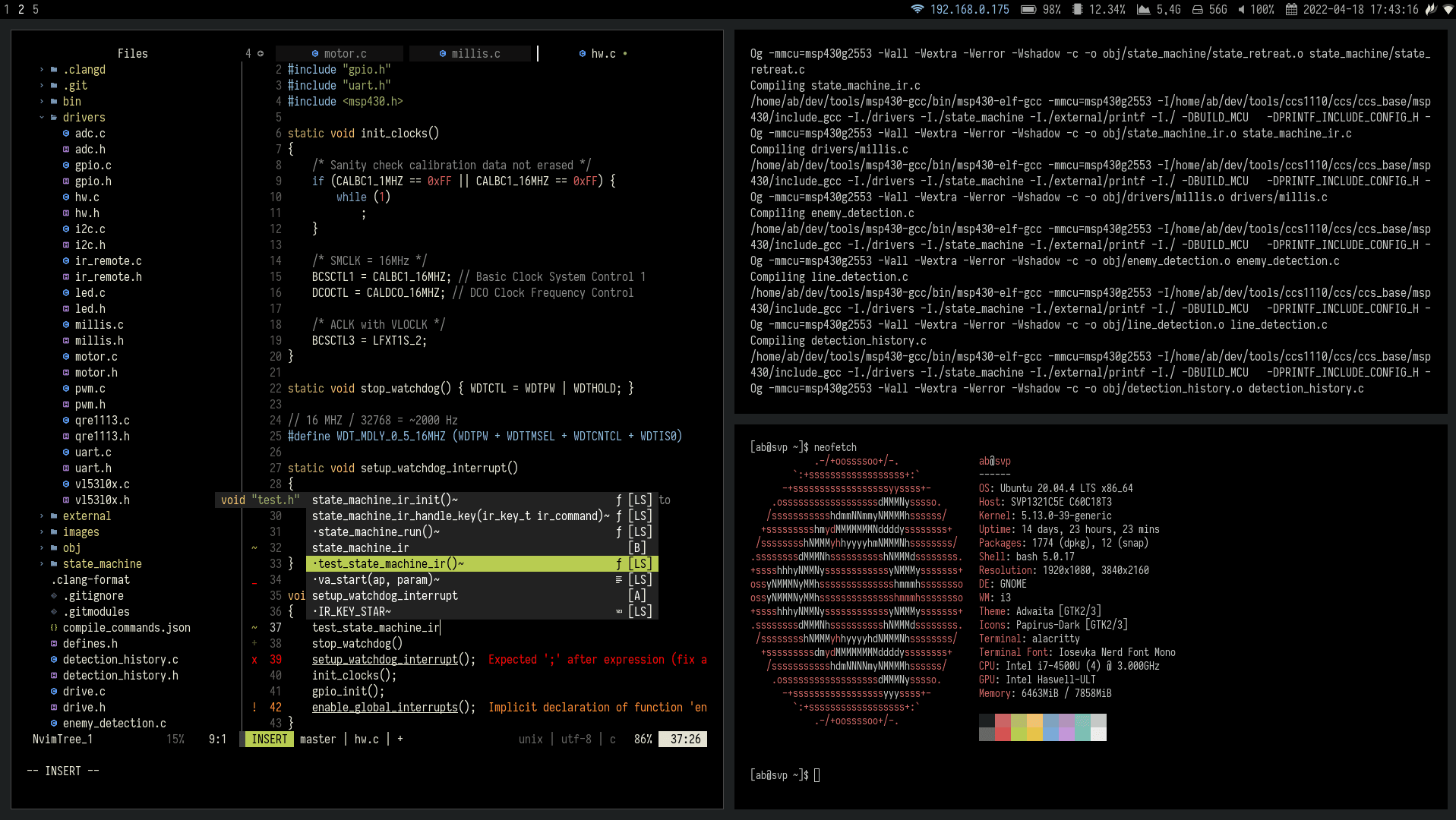Collapse the drivers folder chevron
Viewport: 1456px width, 820px height.
(42, 117)
